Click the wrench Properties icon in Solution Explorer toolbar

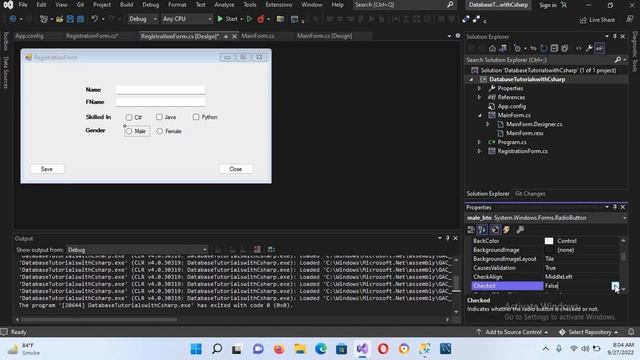pos(589,49)
